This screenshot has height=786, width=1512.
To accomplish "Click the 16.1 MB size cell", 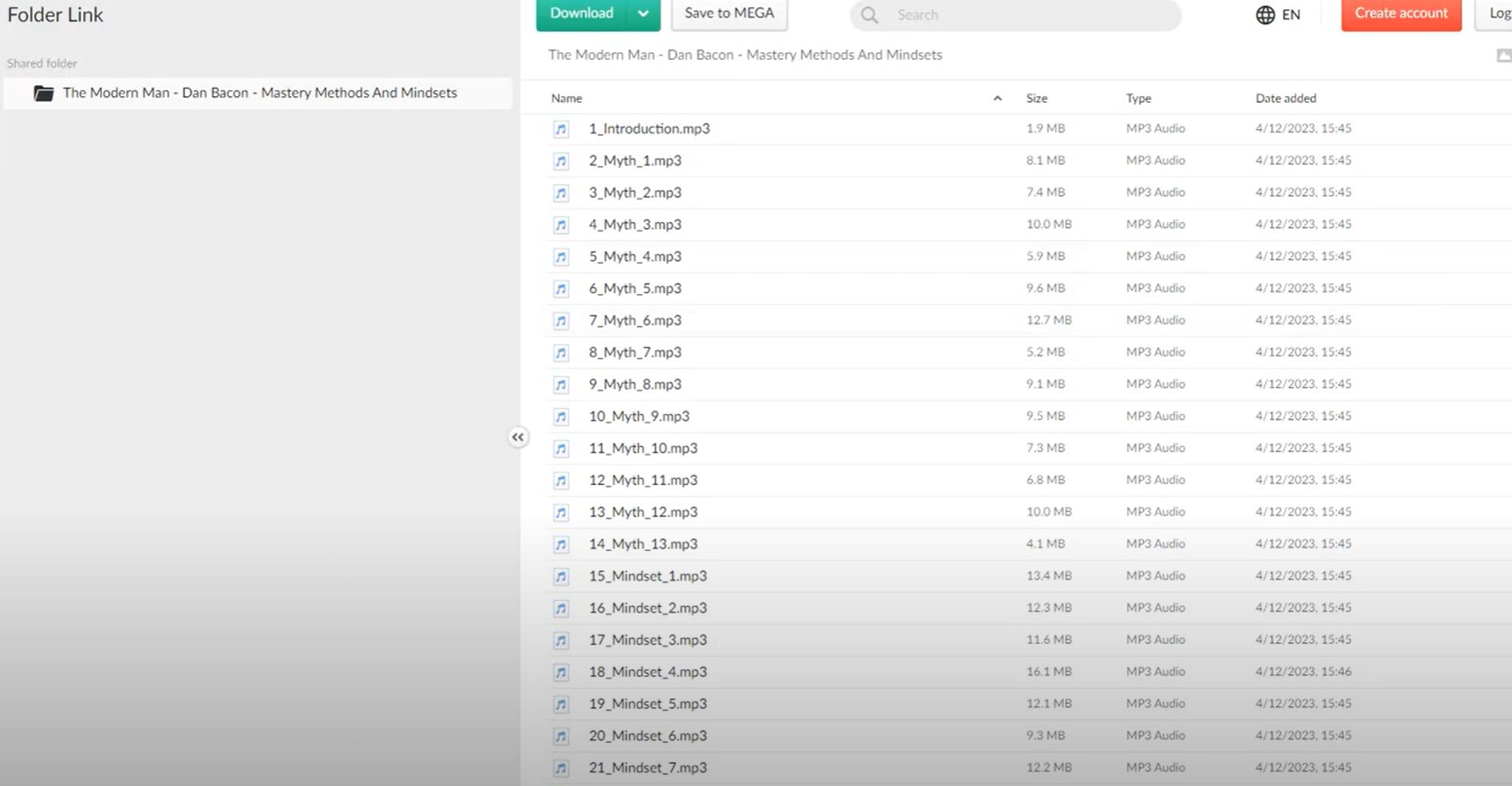I will (1049, 672).
